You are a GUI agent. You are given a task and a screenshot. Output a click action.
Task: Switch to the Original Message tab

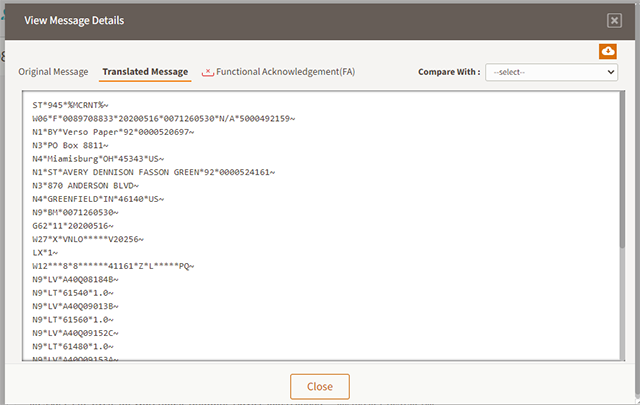click(54, 73)
